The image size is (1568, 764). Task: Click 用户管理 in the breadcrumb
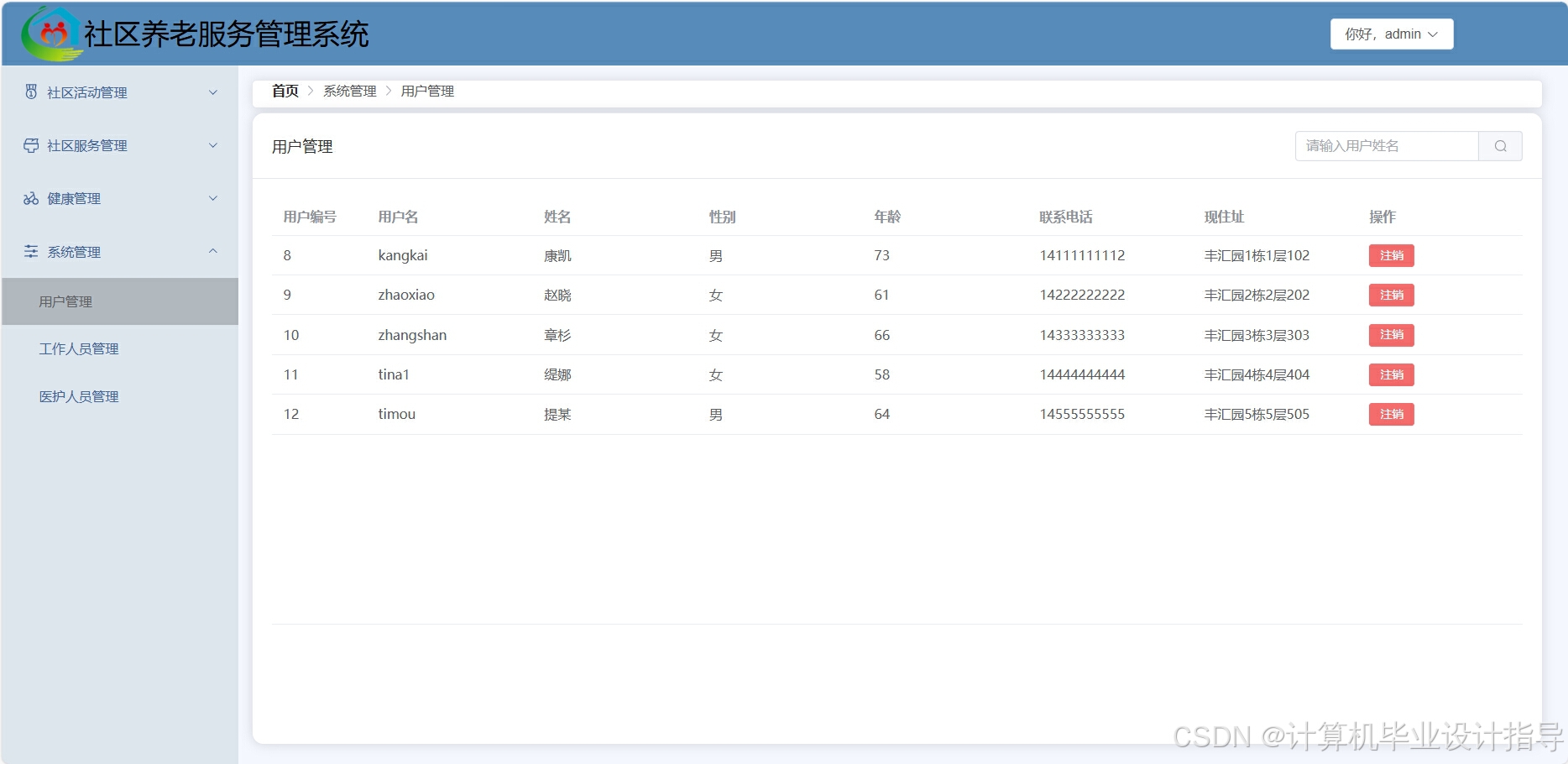427,91
